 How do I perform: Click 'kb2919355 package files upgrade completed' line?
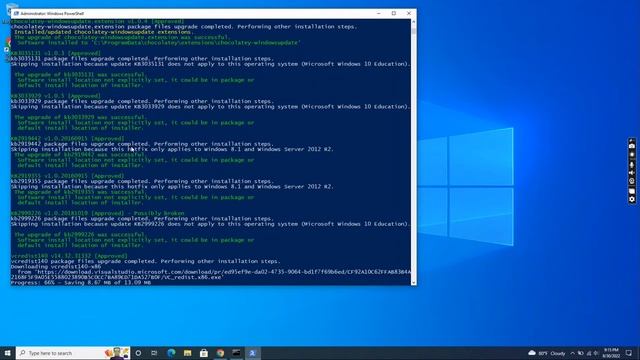click(142, 181)
